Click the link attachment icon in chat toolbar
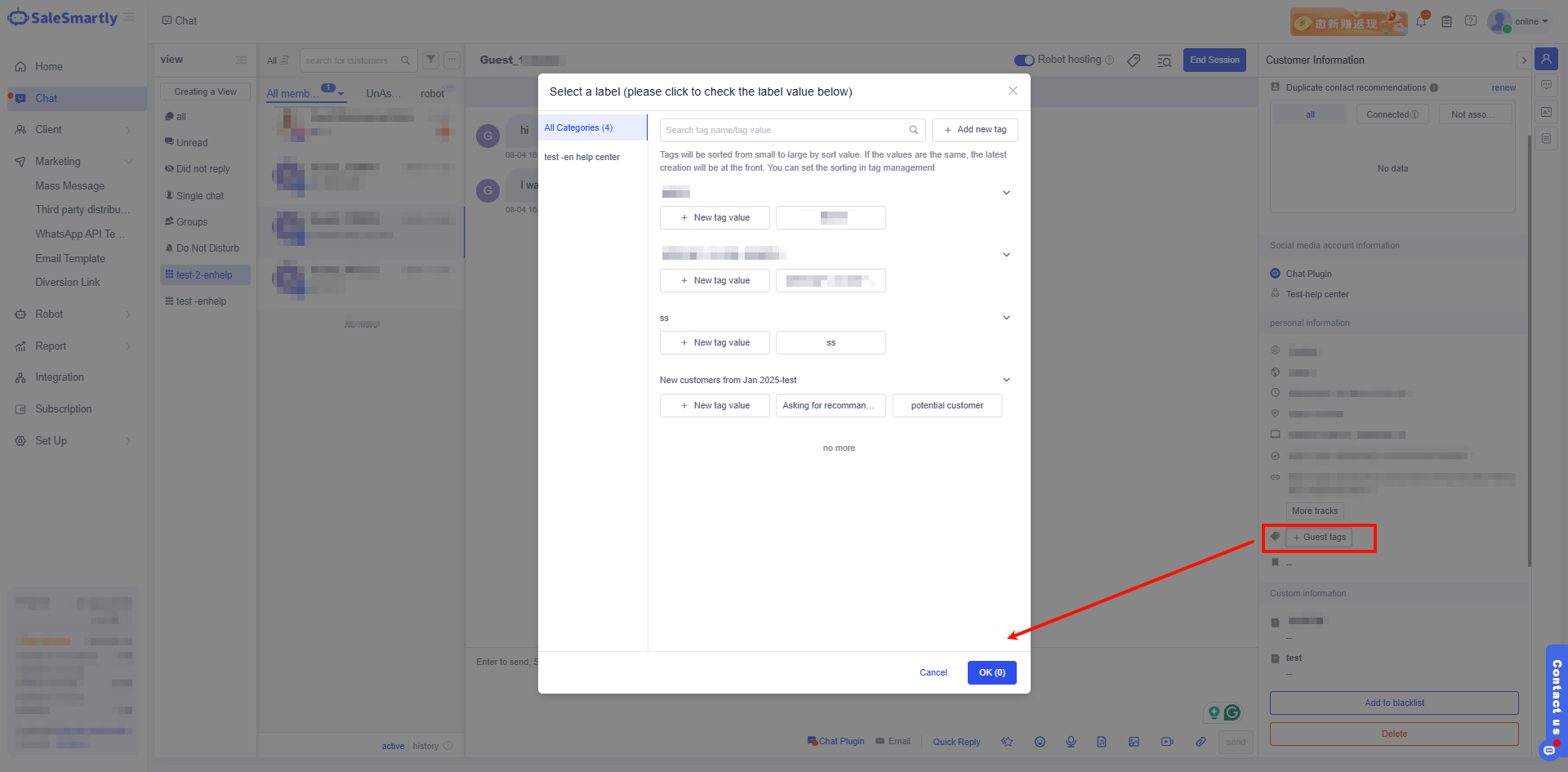1568x772 pixels. 1200,742
